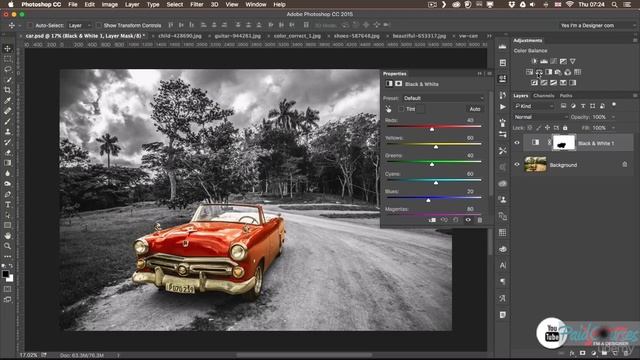Select the Rectangle shape tool
This screenshot has height=360, width=640.
7,225
